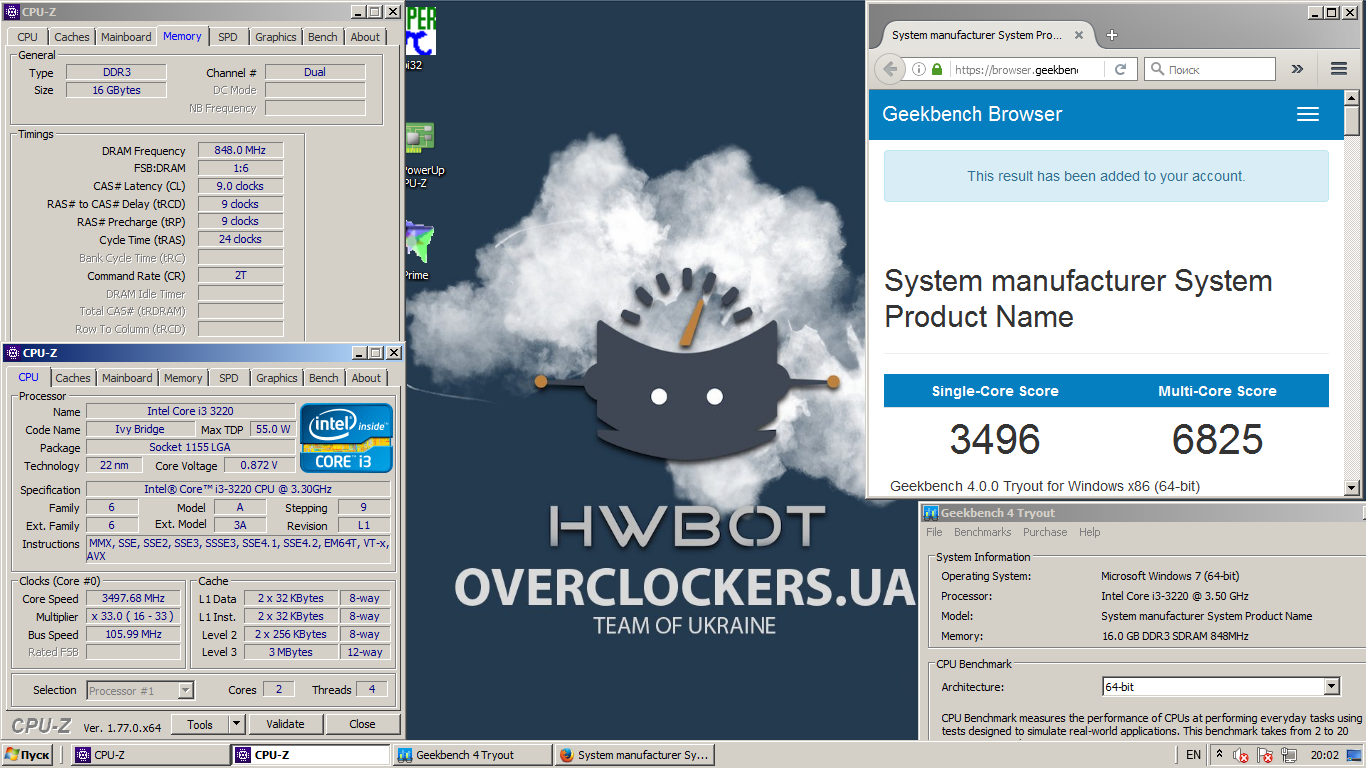Click the Bus Speed value 105.99 MHz
This screenshot has height=768, width=1366.
(x=133, y=634)
